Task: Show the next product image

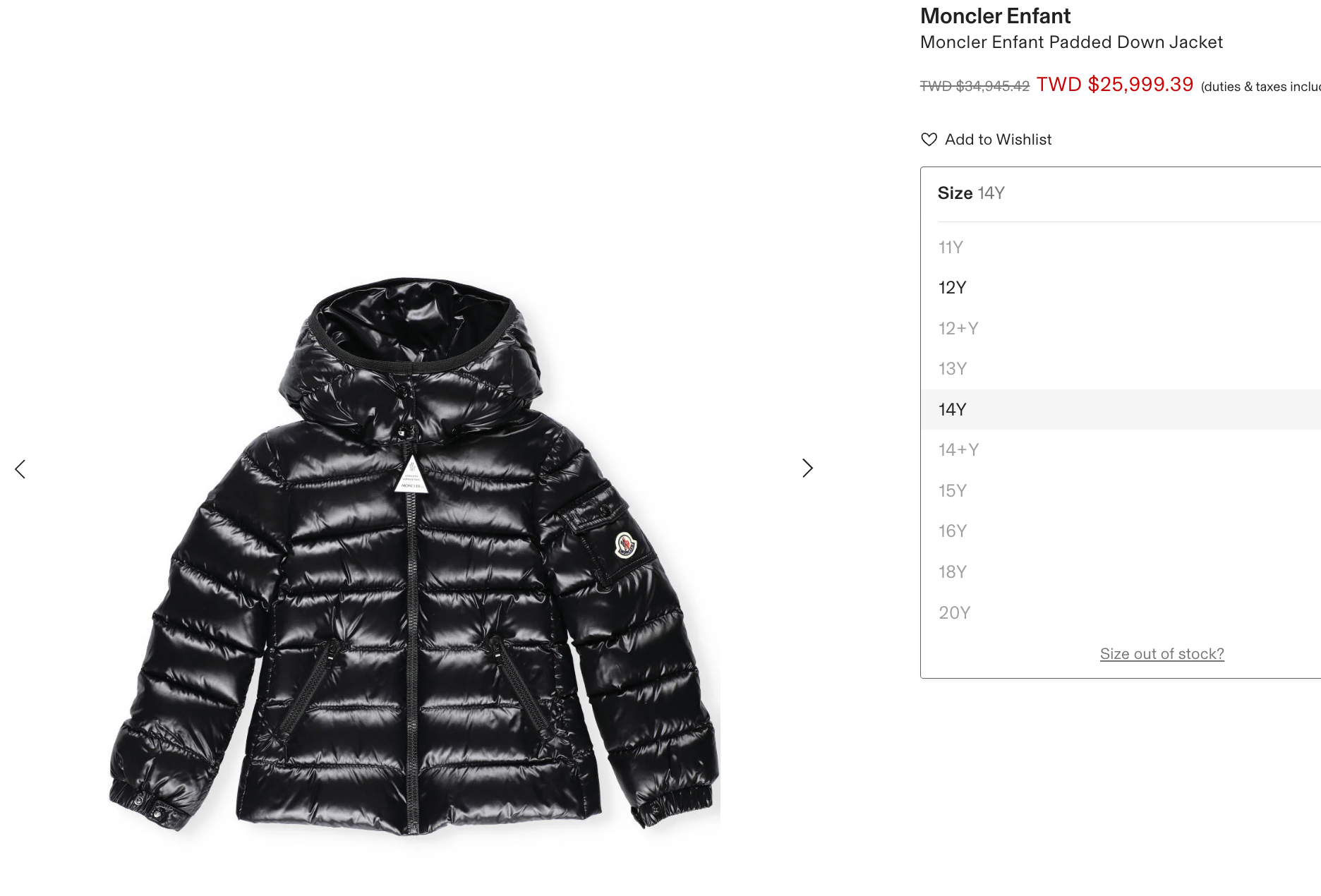Action: [808, 468]
